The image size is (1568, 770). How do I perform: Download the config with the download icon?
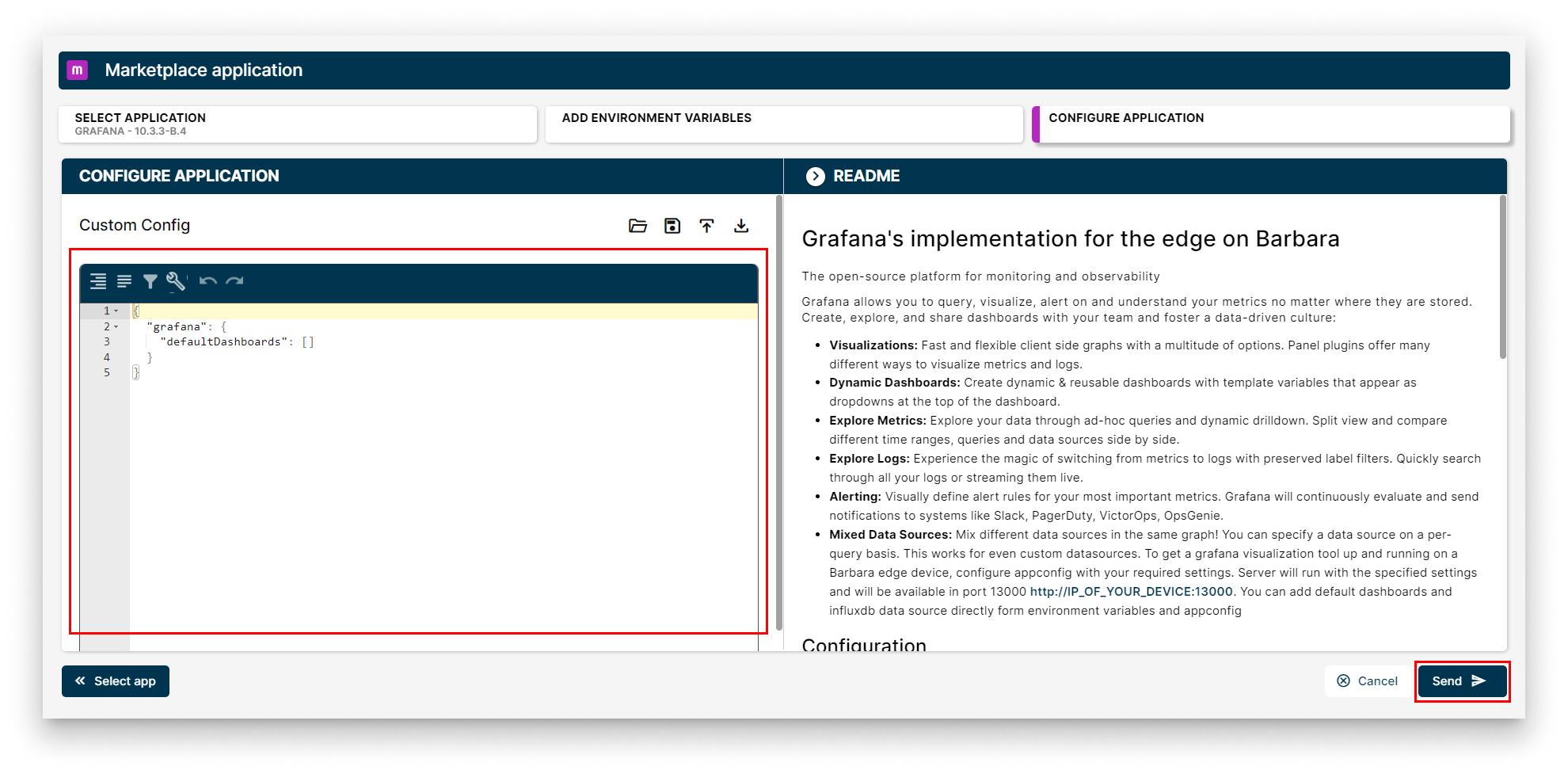(x=742, y=225)
